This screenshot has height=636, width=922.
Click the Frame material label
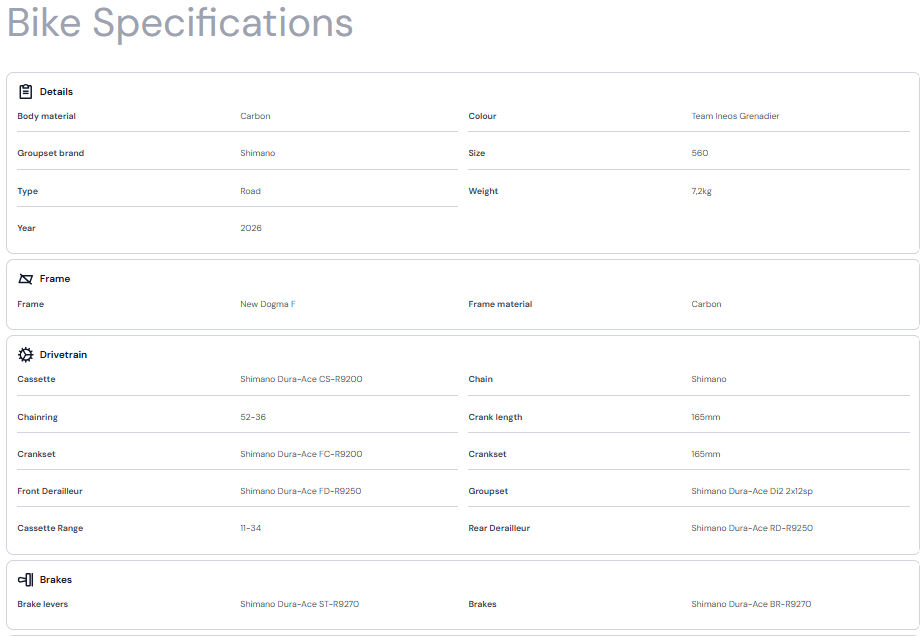tap(500, 304)
